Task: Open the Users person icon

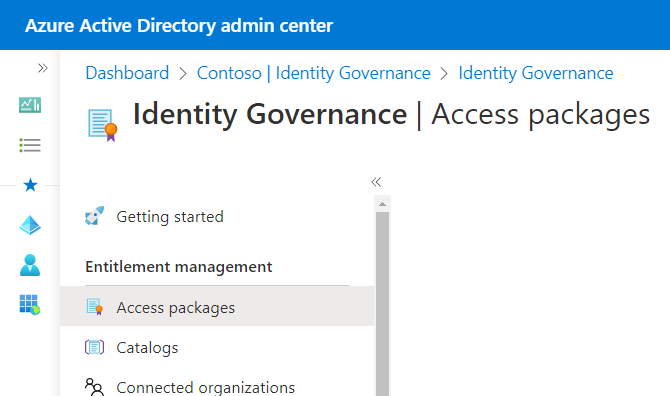Action: point(30,265)
